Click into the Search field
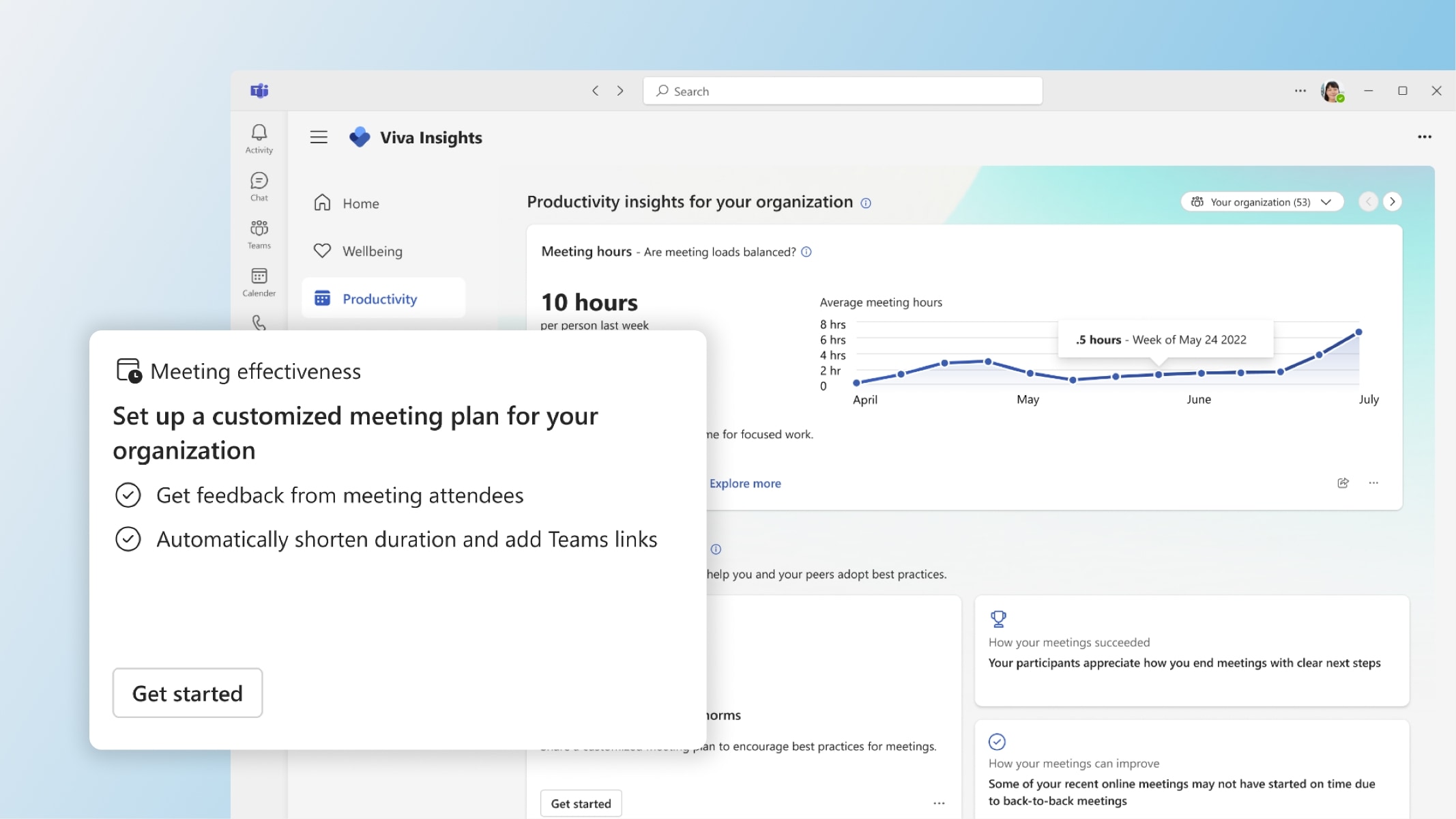The image size is (1456, 819). point(843,91)
